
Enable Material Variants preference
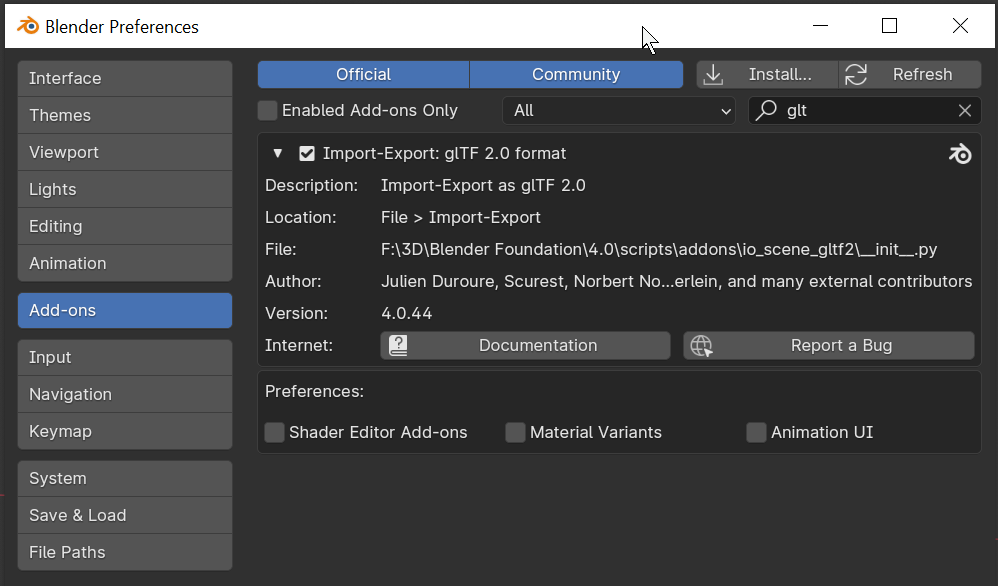pos(515,432)
